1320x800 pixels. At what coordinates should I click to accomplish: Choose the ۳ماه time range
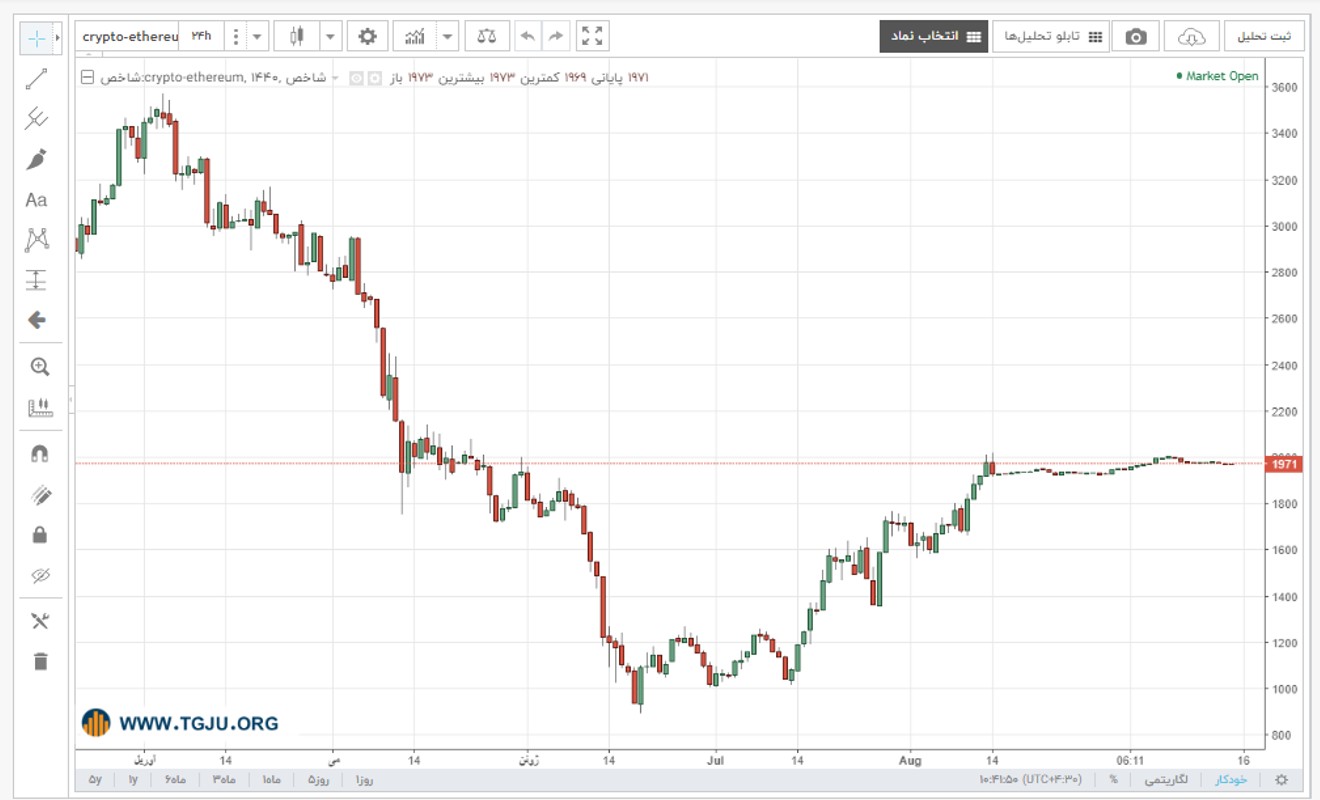click(x=223, y=779)
